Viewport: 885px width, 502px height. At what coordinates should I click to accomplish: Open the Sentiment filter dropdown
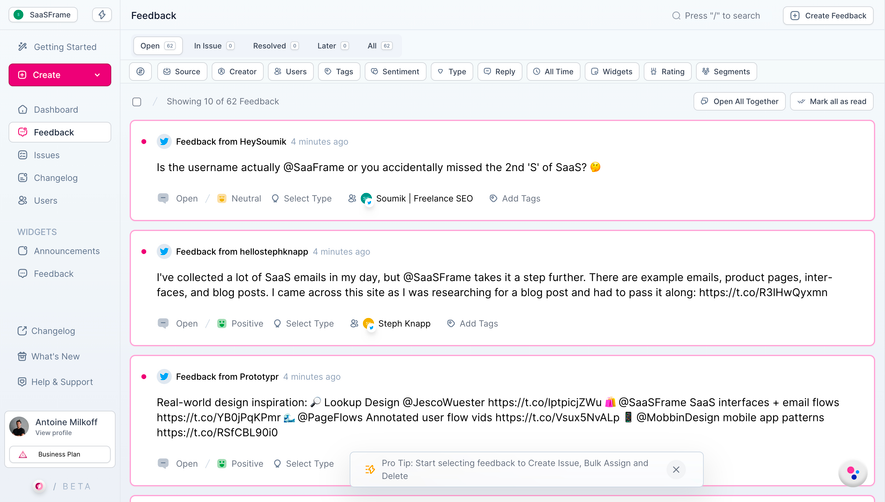[395, 72]
